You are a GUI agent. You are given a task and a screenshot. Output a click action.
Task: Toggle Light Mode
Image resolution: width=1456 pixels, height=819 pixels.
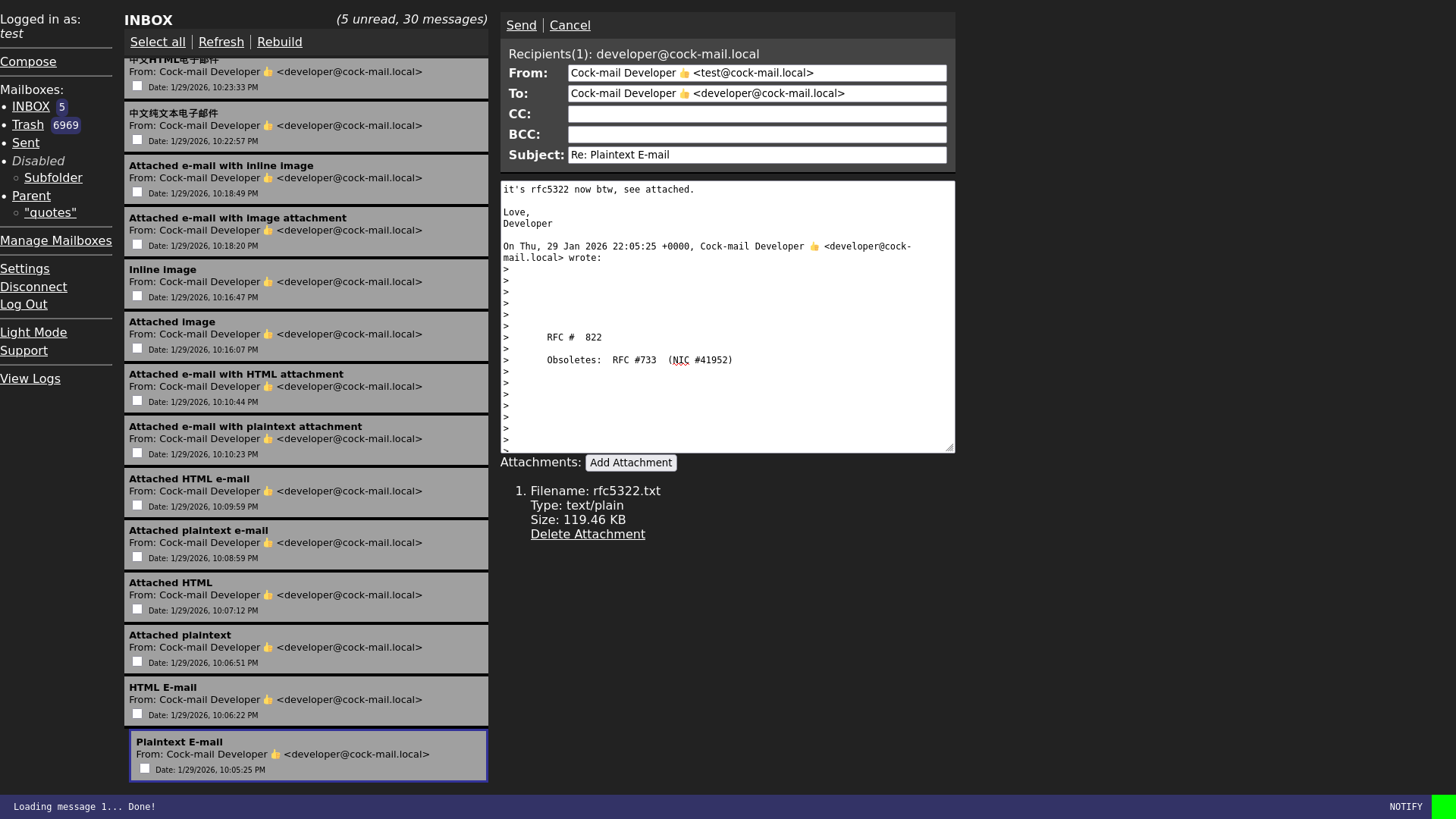click(x=33, y=332)
